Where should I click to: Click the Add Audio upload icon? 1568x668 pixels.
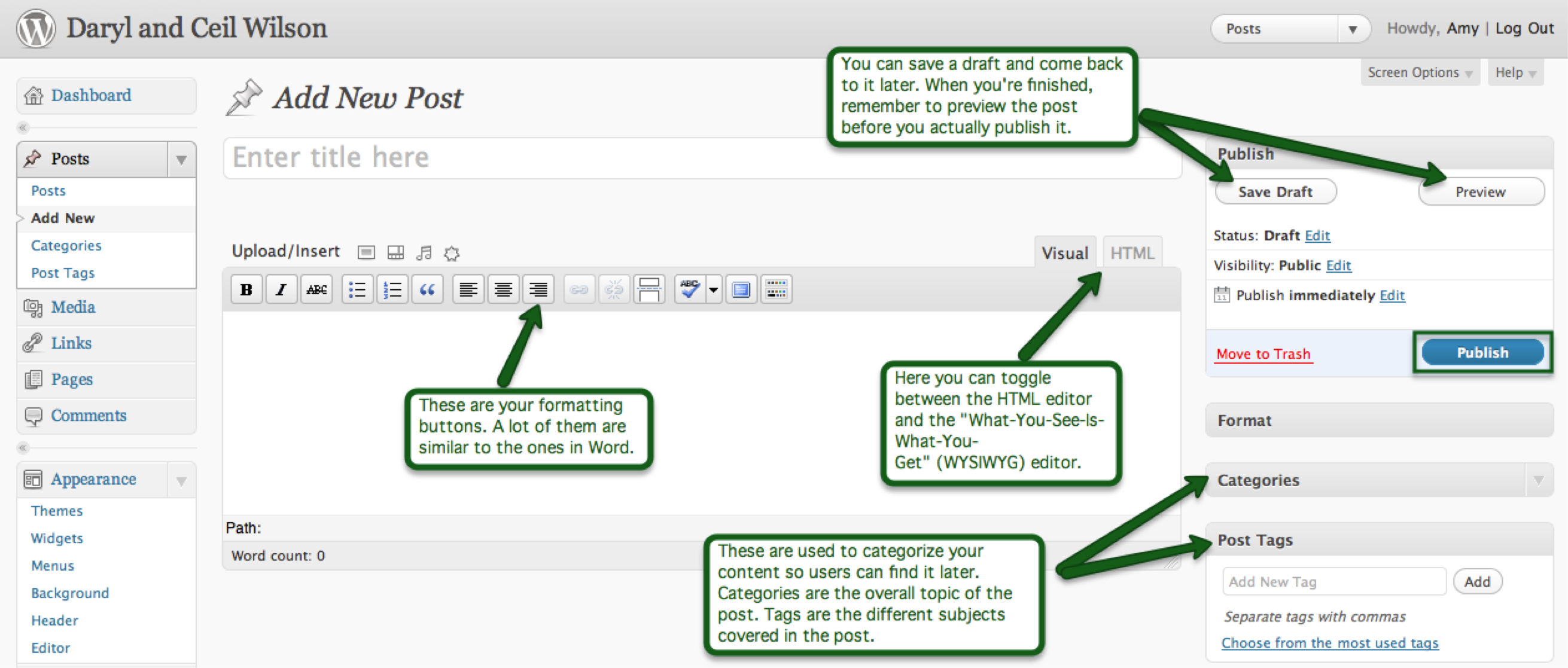pyautogui.click(x=424, y=252)
